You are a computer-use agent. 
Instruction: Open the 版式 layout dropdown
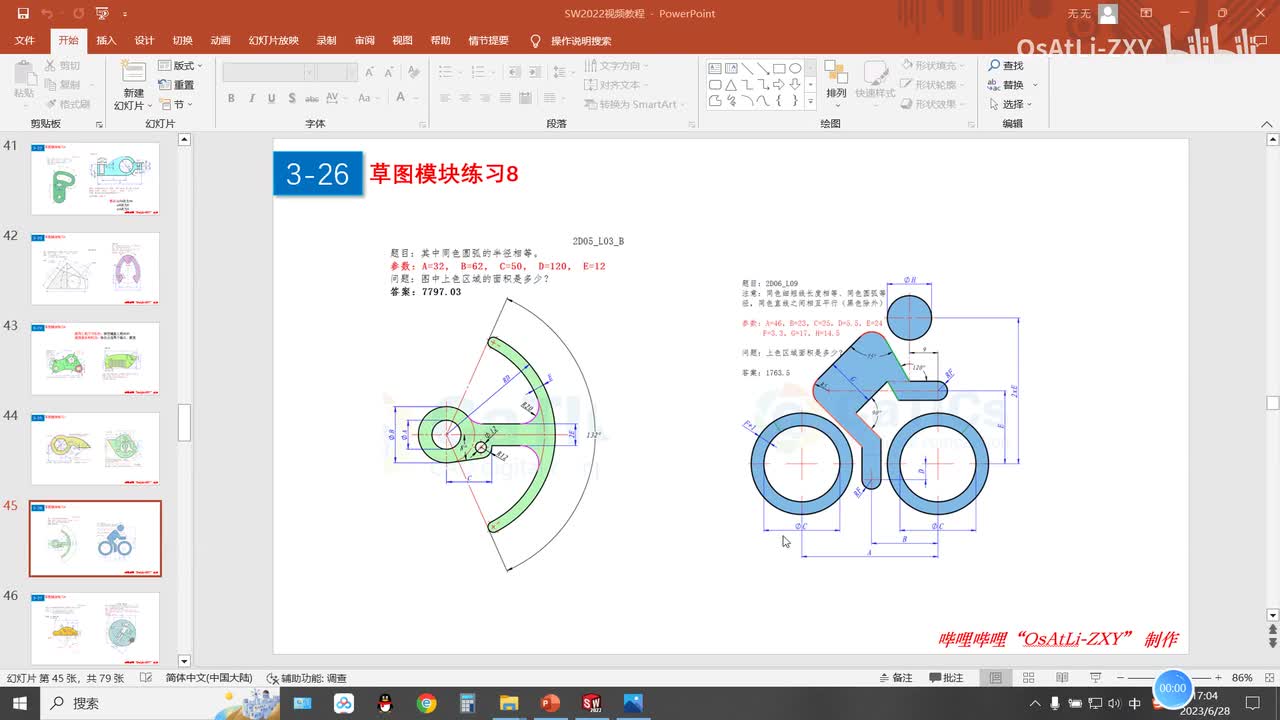click(180, 66)
